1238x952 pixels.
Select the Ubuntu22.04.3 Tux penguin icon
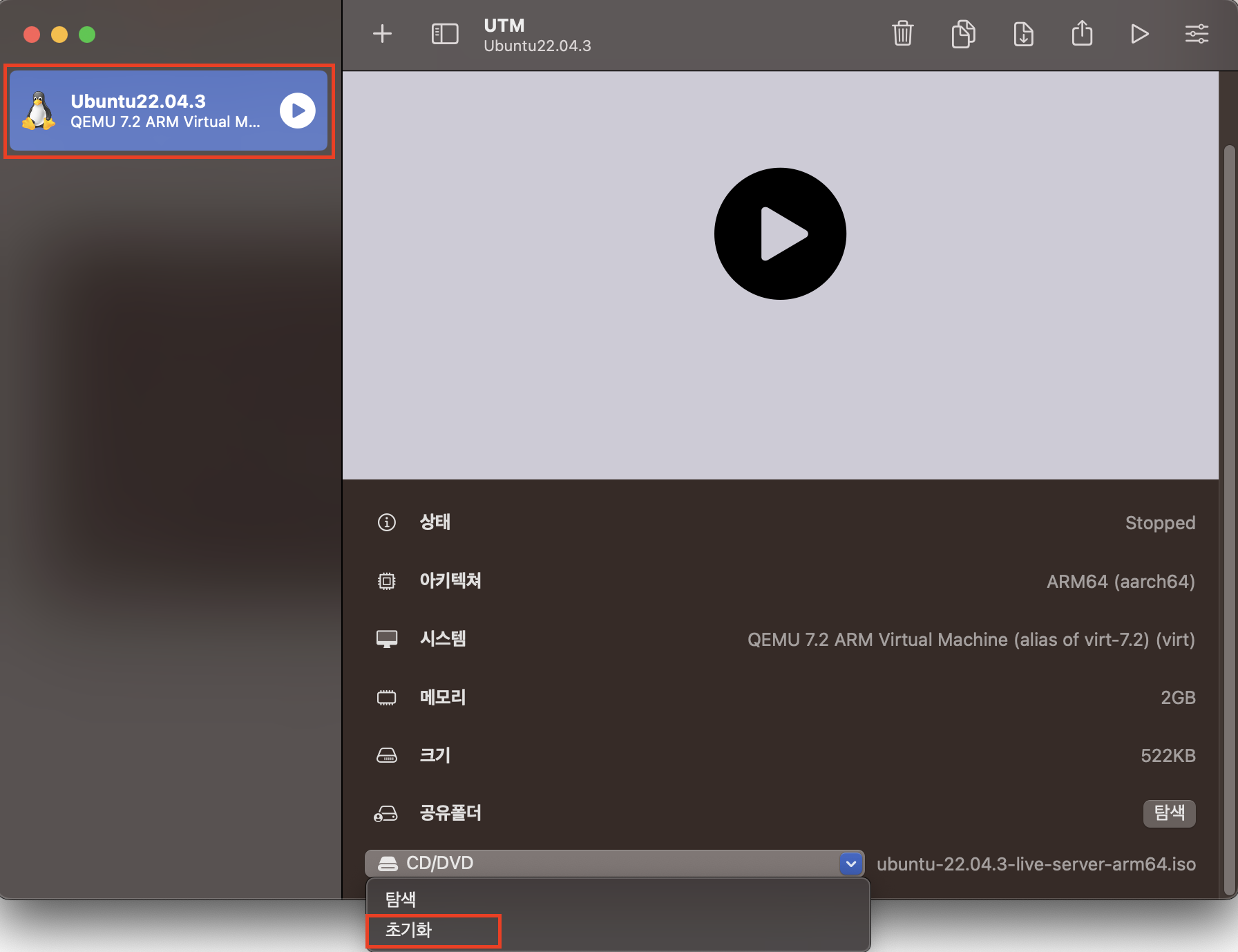coord(39,111)
